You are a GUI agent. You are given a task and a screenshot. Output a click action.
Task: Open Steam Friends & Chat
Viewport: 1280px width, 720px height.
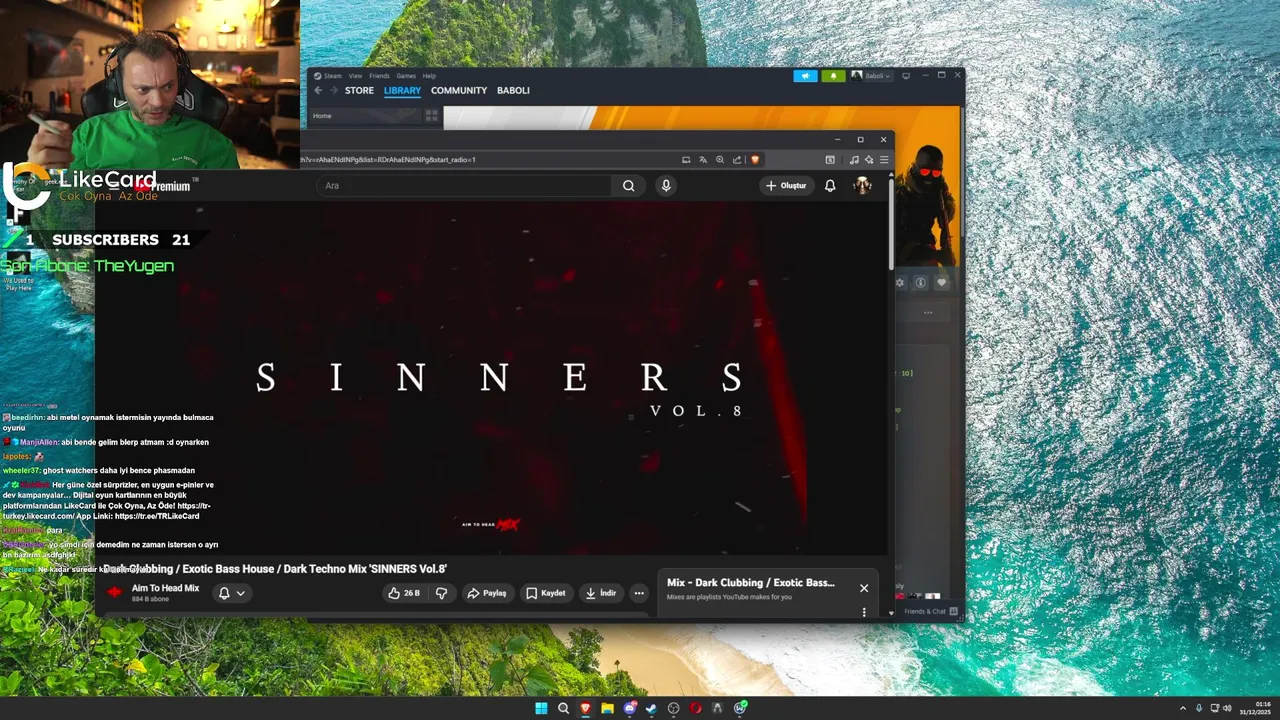[x=930, y=611]
